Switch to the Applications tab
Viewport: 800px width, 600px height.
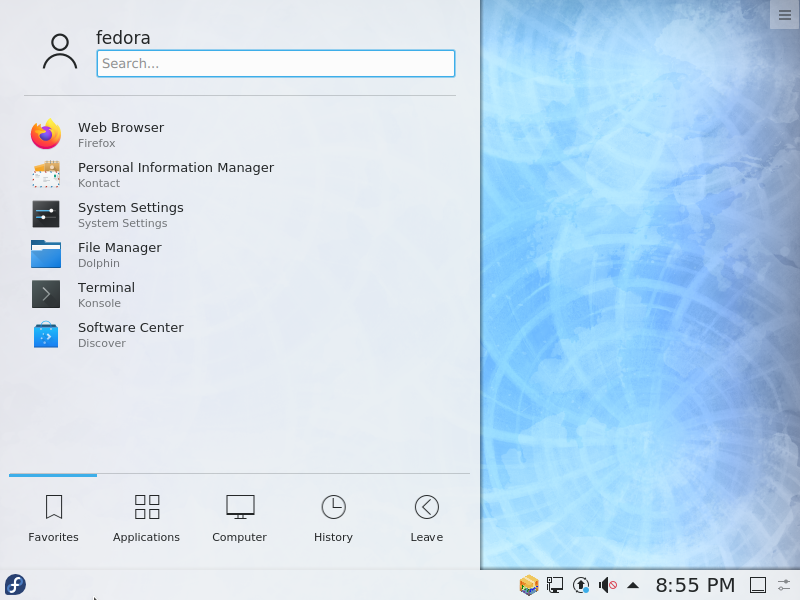click(x=146, y=519)
